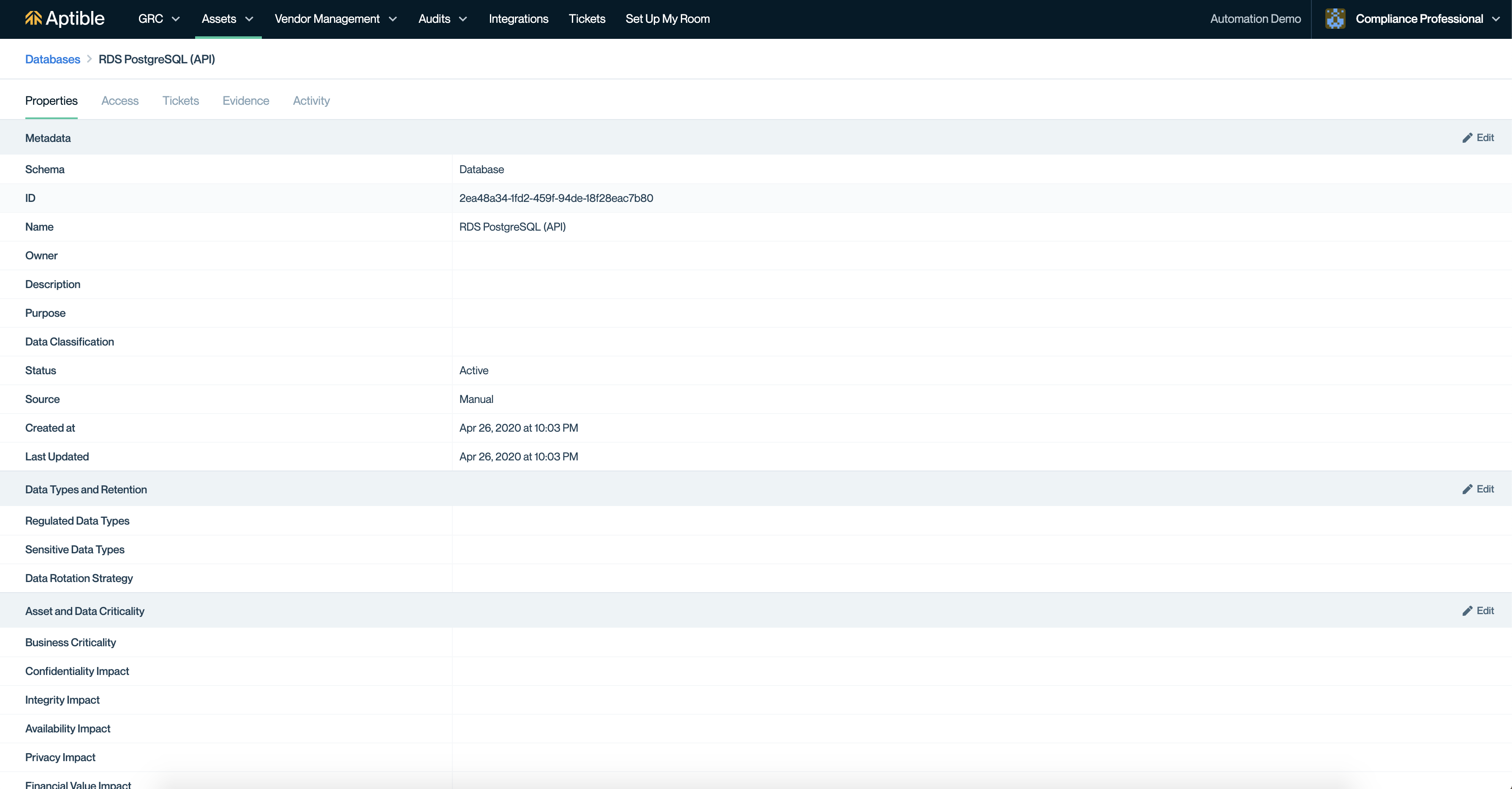Image resolution: width=1512 pixels, height=789 pixels.
Task: Click the Automation Demo organization label
Action: 1256,19
